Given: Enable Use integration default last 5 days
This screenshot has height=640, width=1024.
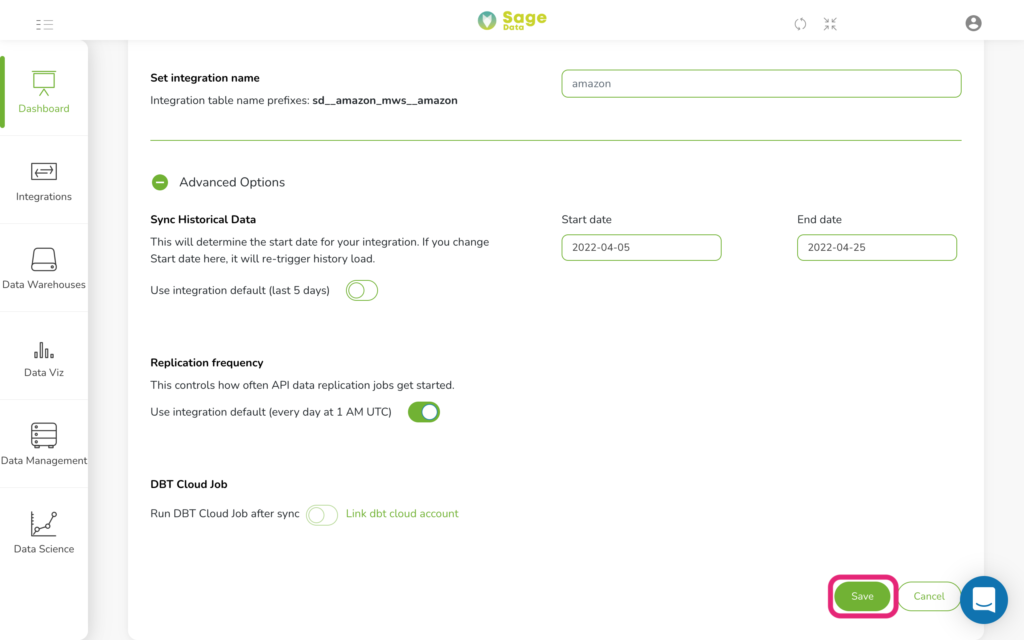Looking at the screenshot, I should pyautogui.click(x=362, y=291).
